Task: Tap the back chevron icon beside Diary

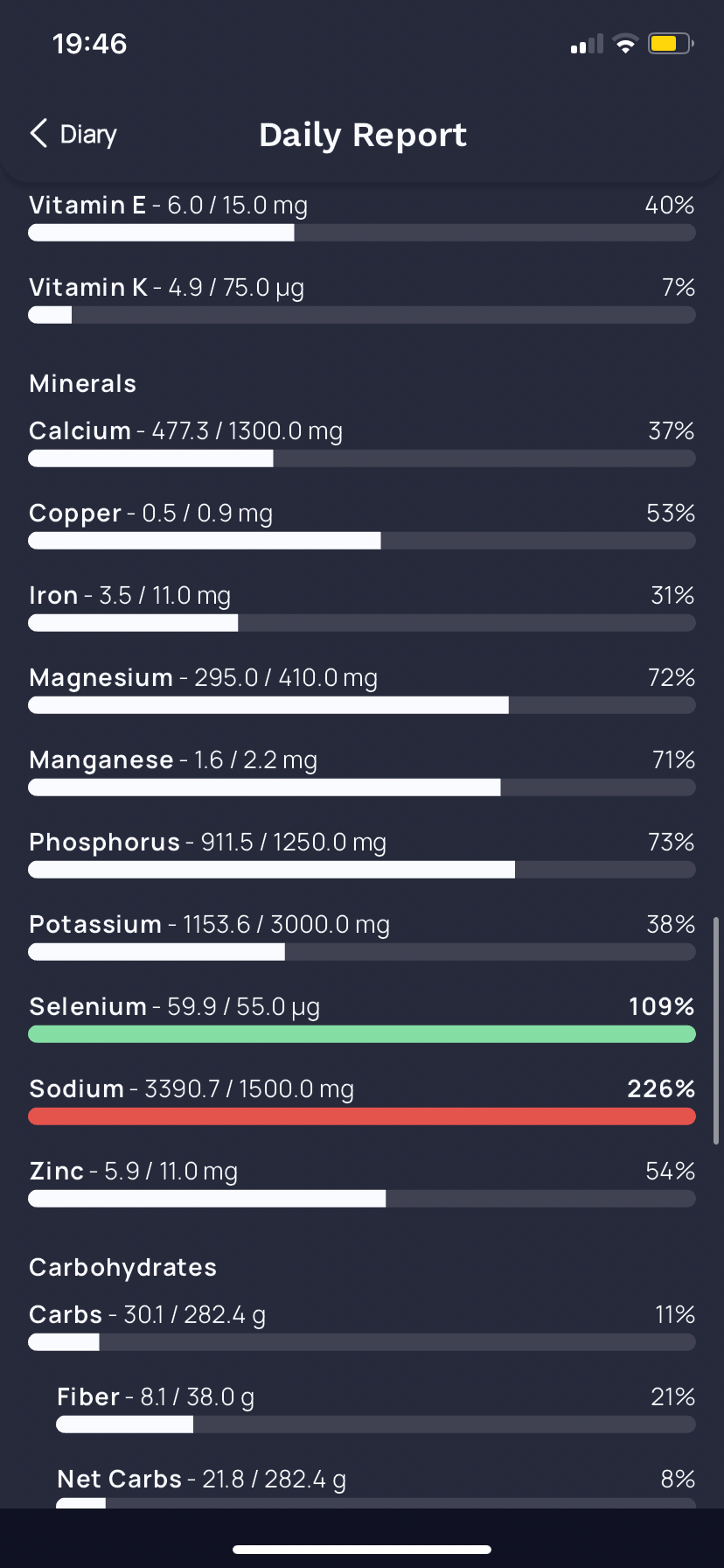Action: coord(38,134)
